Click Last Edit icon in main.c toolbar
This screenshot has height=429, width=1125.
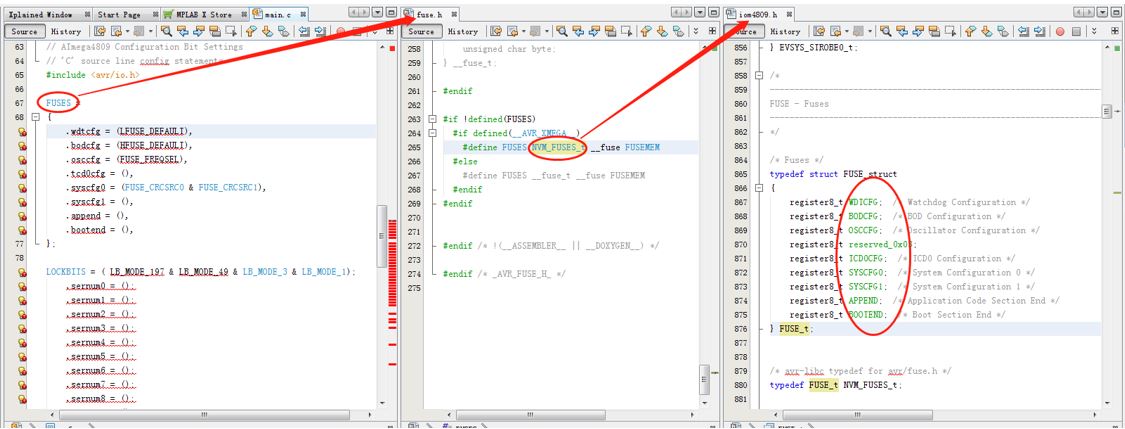click(x=100, y=32)
